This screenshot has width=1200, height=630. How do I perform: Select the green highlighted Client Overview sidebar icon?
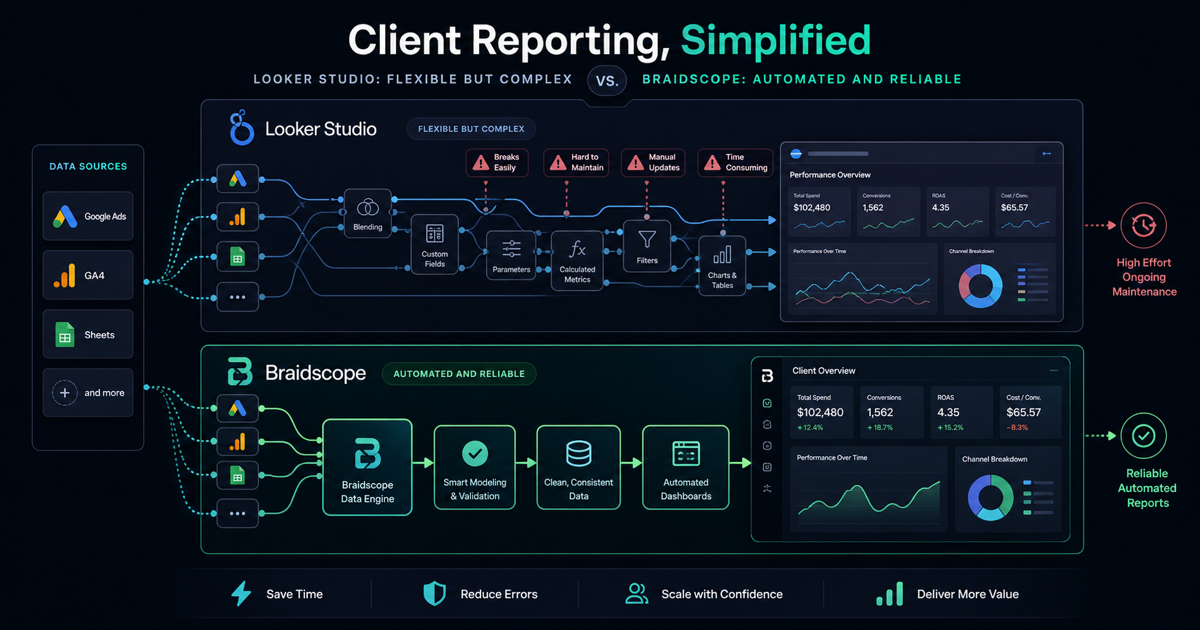pos(767,404)
